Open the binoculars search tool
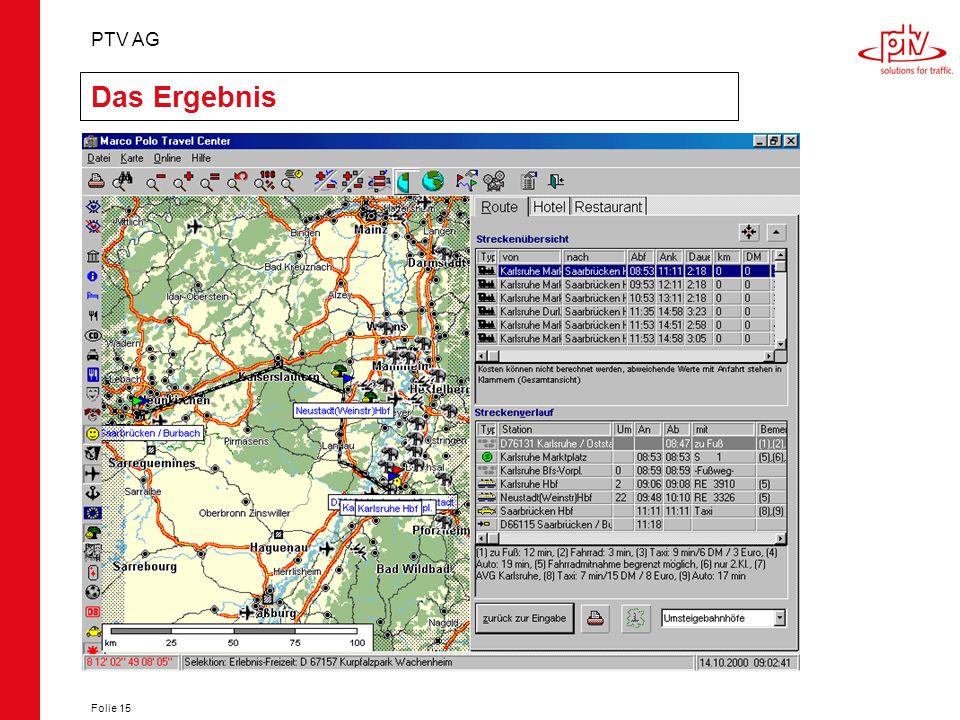This screenshot has width=960, height=720. [x=124, y=181]
